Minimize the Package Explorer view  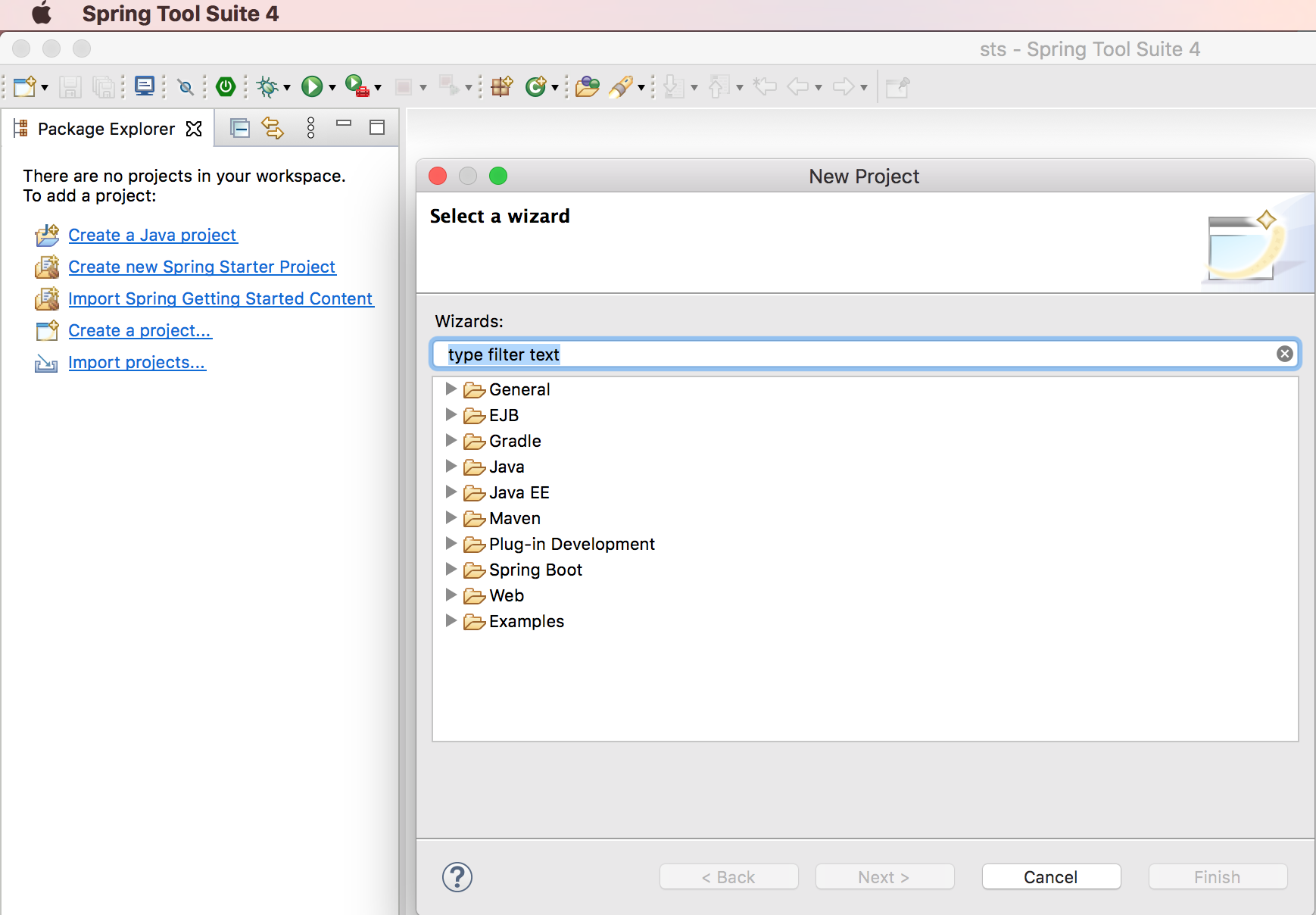tap(344, 123)
